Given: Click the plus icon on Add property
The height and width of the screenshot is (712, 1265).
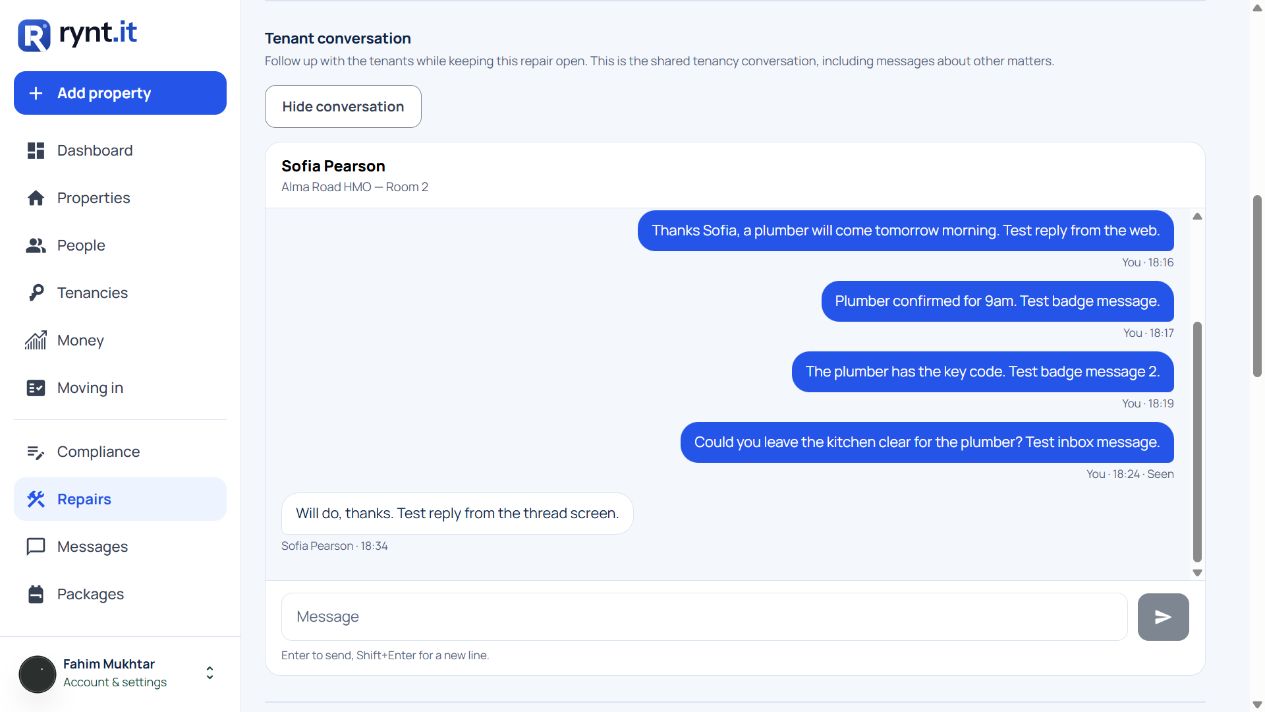Looking at the screenshot, I should (36, 93).
